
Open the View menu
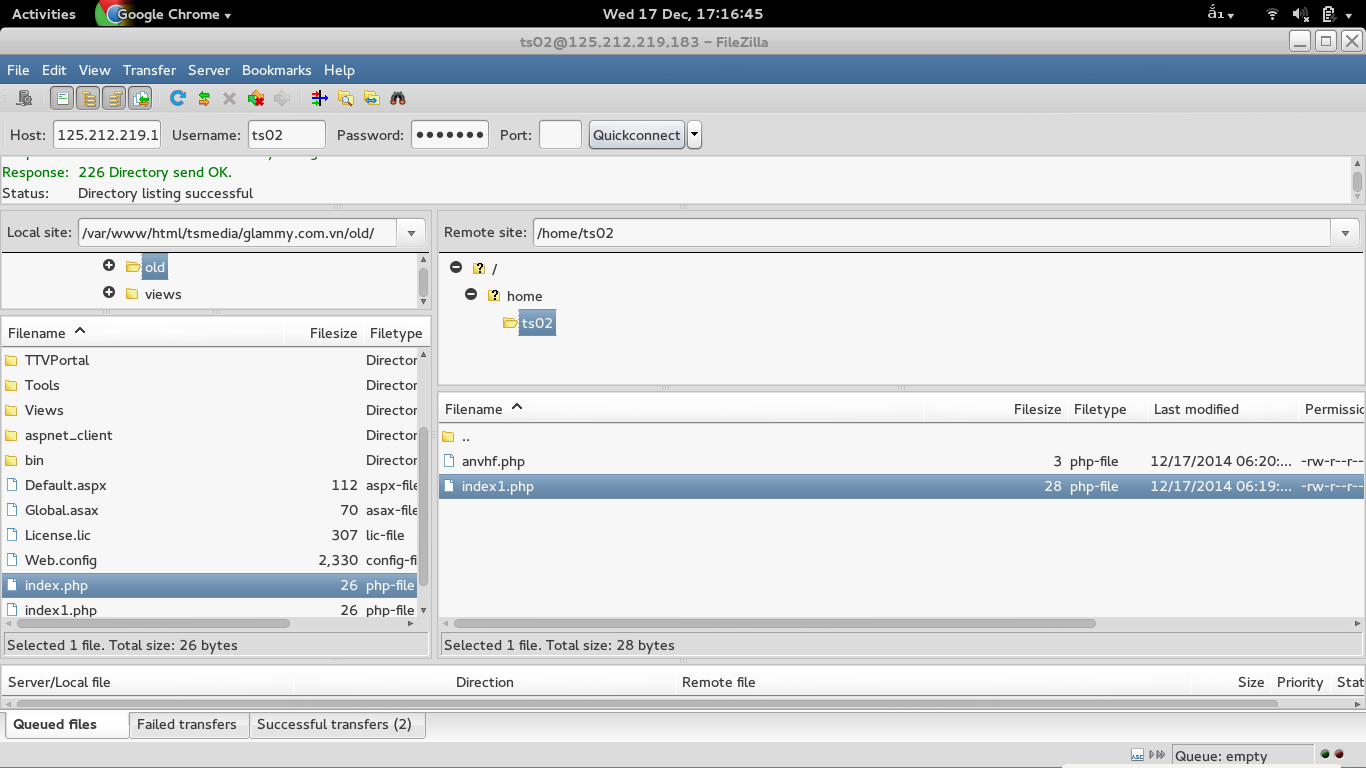point(94,70)
